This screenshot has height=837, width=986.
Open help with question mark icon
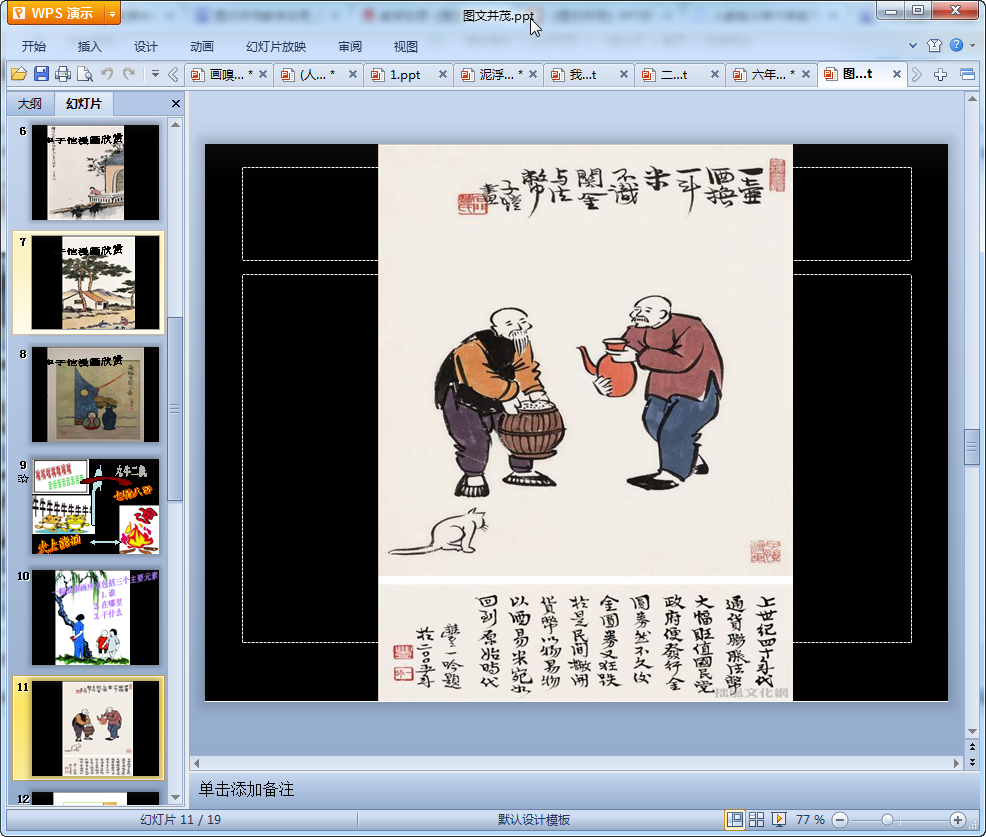click(956, 45)
